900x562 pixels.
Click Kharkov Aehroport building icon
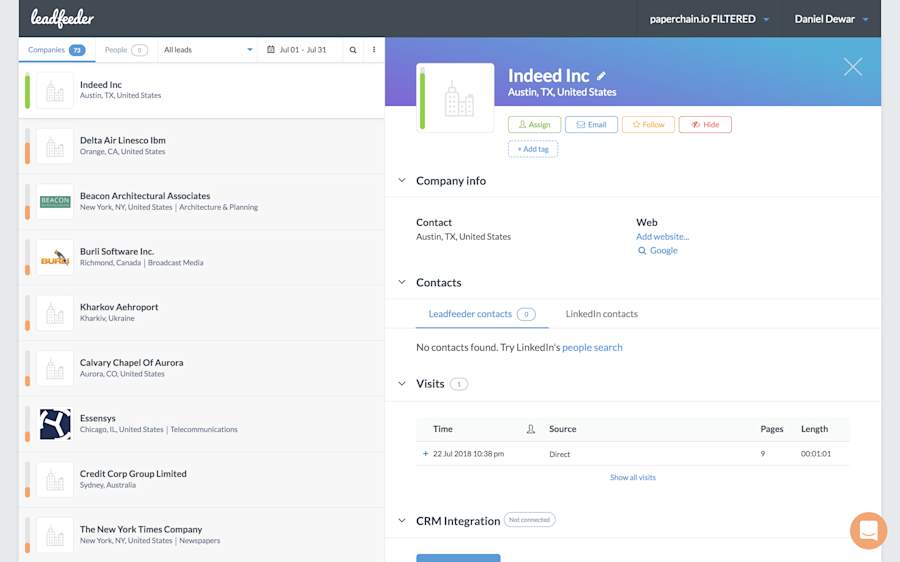tap(55, 313)
